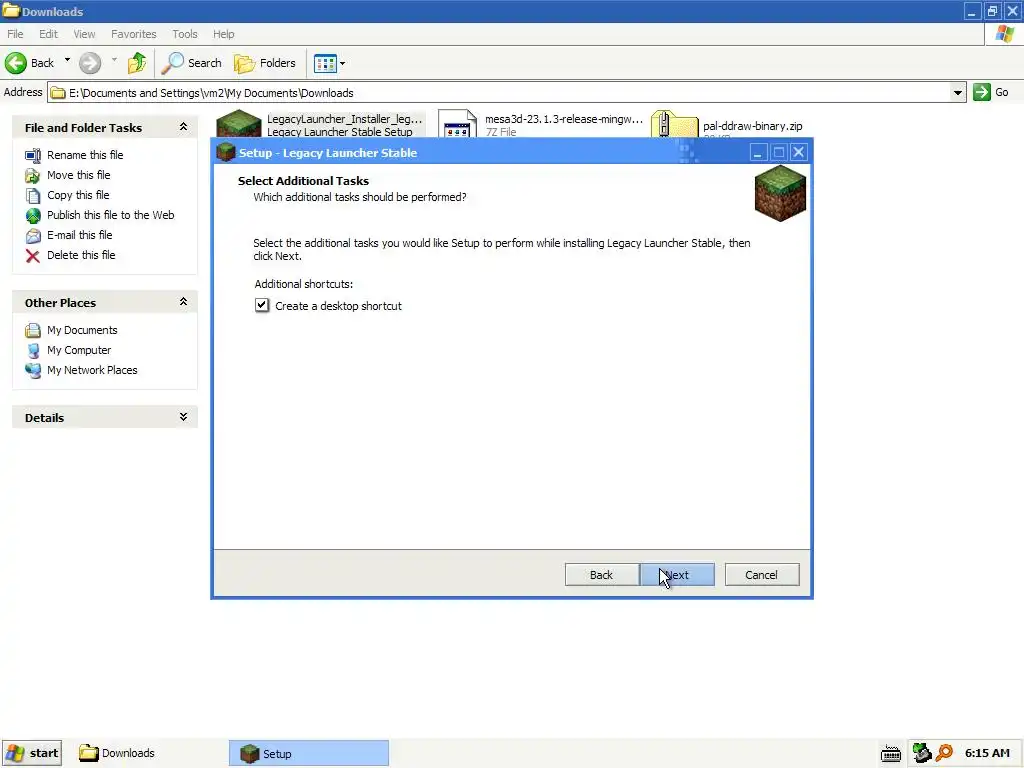Switch to Setup taskbar button
The image size is (1024, 768).
tap(309, 754)
